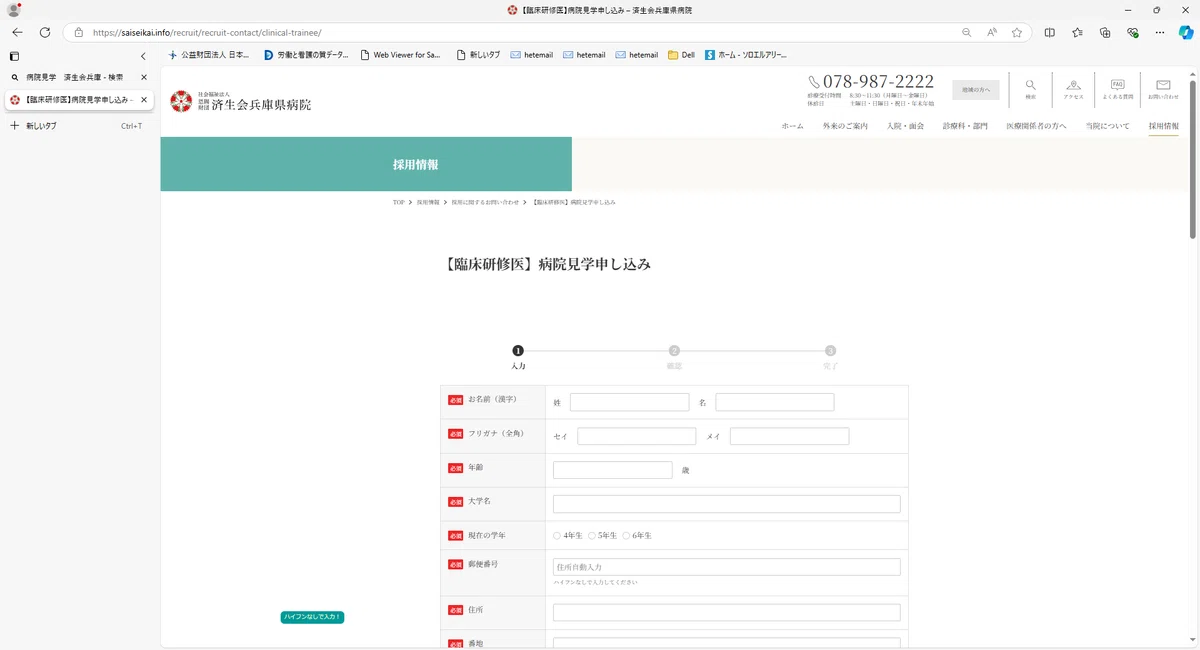1200x650 pixels.
Task: Open 医療関係者の方へ menu item
Action: [1036, 126]
